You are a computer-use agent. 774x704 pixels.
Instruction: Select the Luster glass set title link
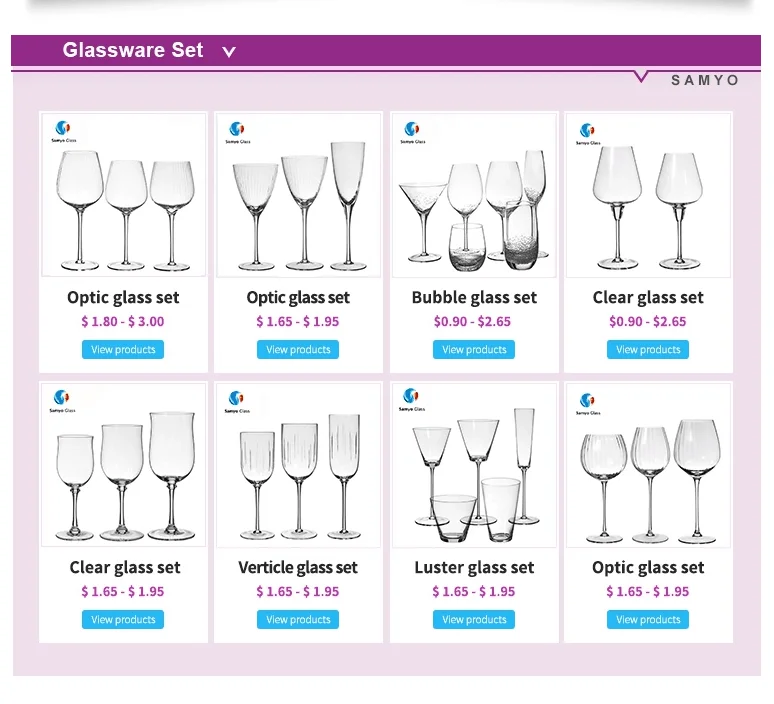tap(474, 568)
